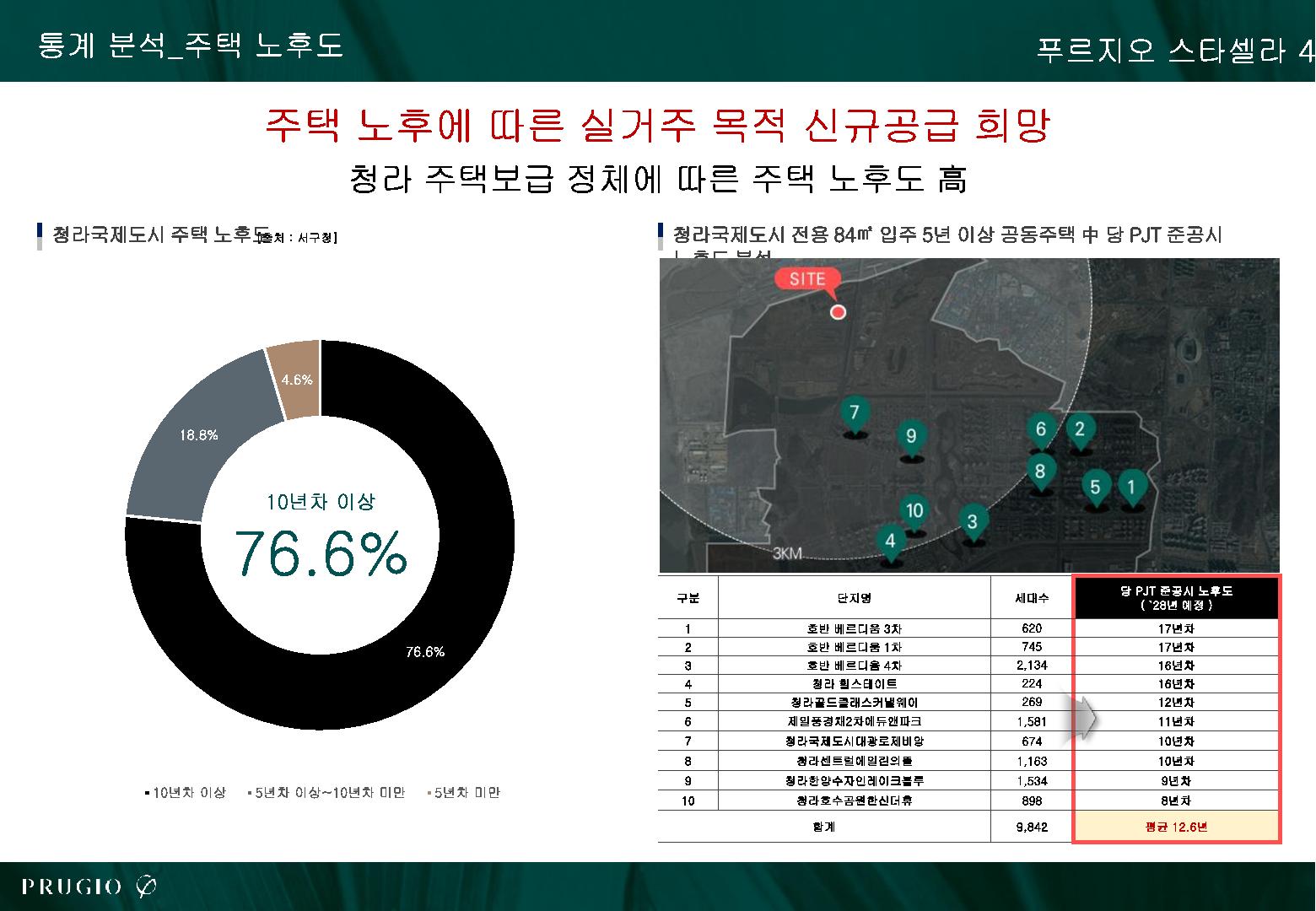Click the '구분' column header
The height and width of the screenshot is (911, 1316).
click(x=688, y=598)
